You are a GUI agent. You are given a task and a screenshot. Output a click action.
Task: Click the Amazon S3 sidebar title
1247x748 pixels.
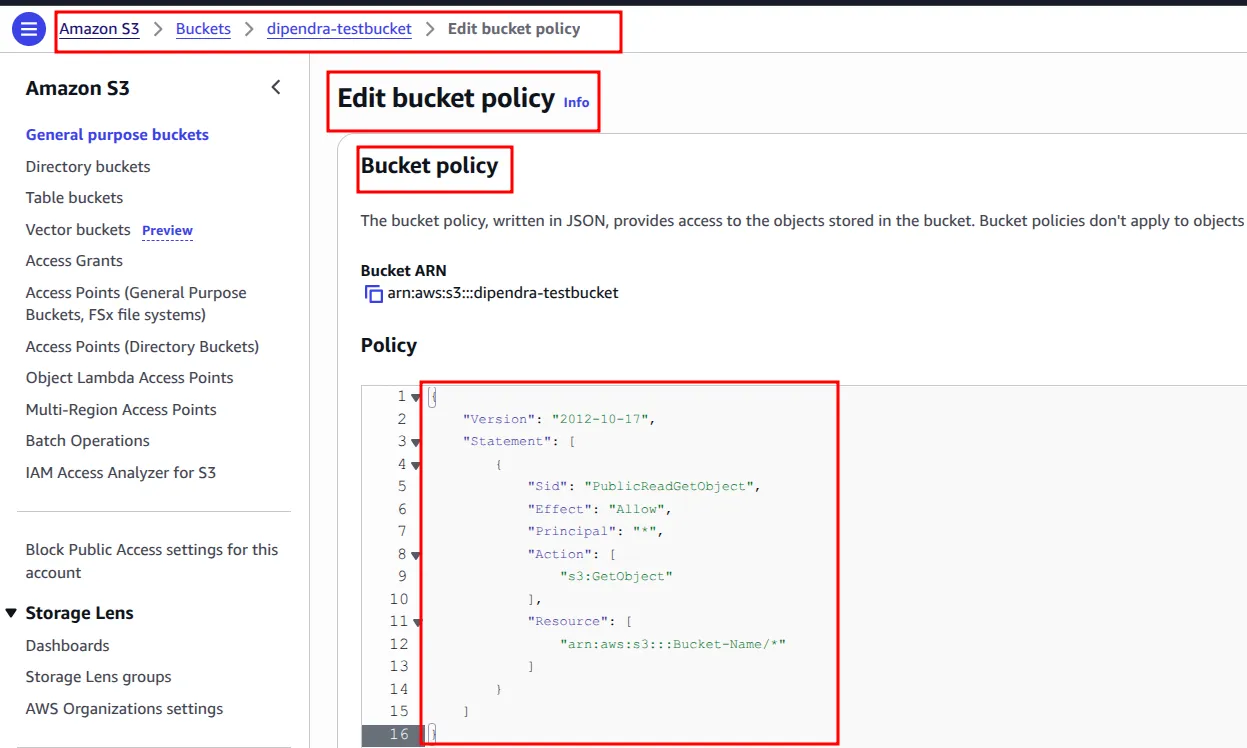[x=77, y=88]
